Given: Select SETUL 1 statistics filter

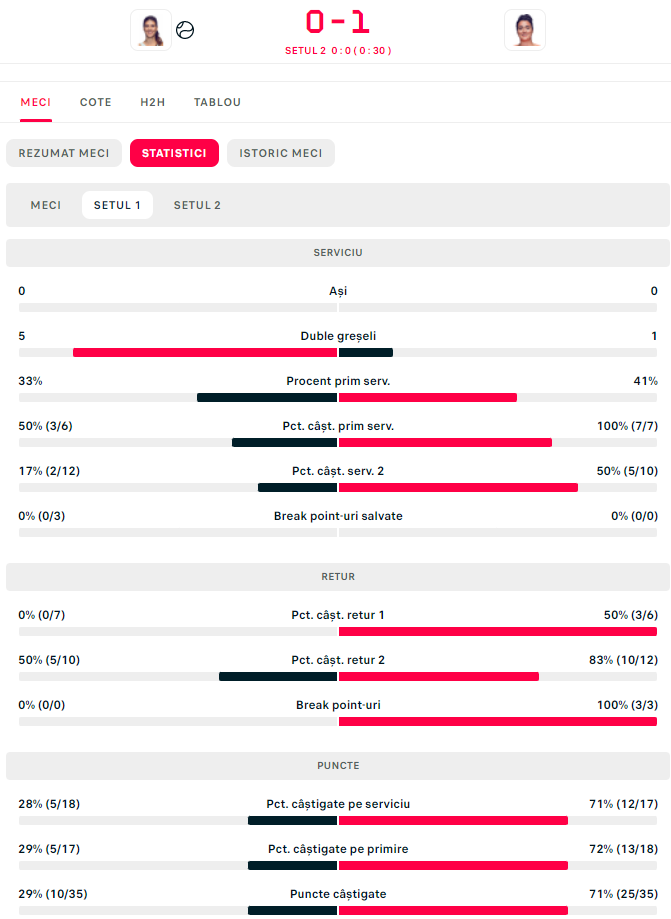Looking at the screenshot, I should [117, 205].
